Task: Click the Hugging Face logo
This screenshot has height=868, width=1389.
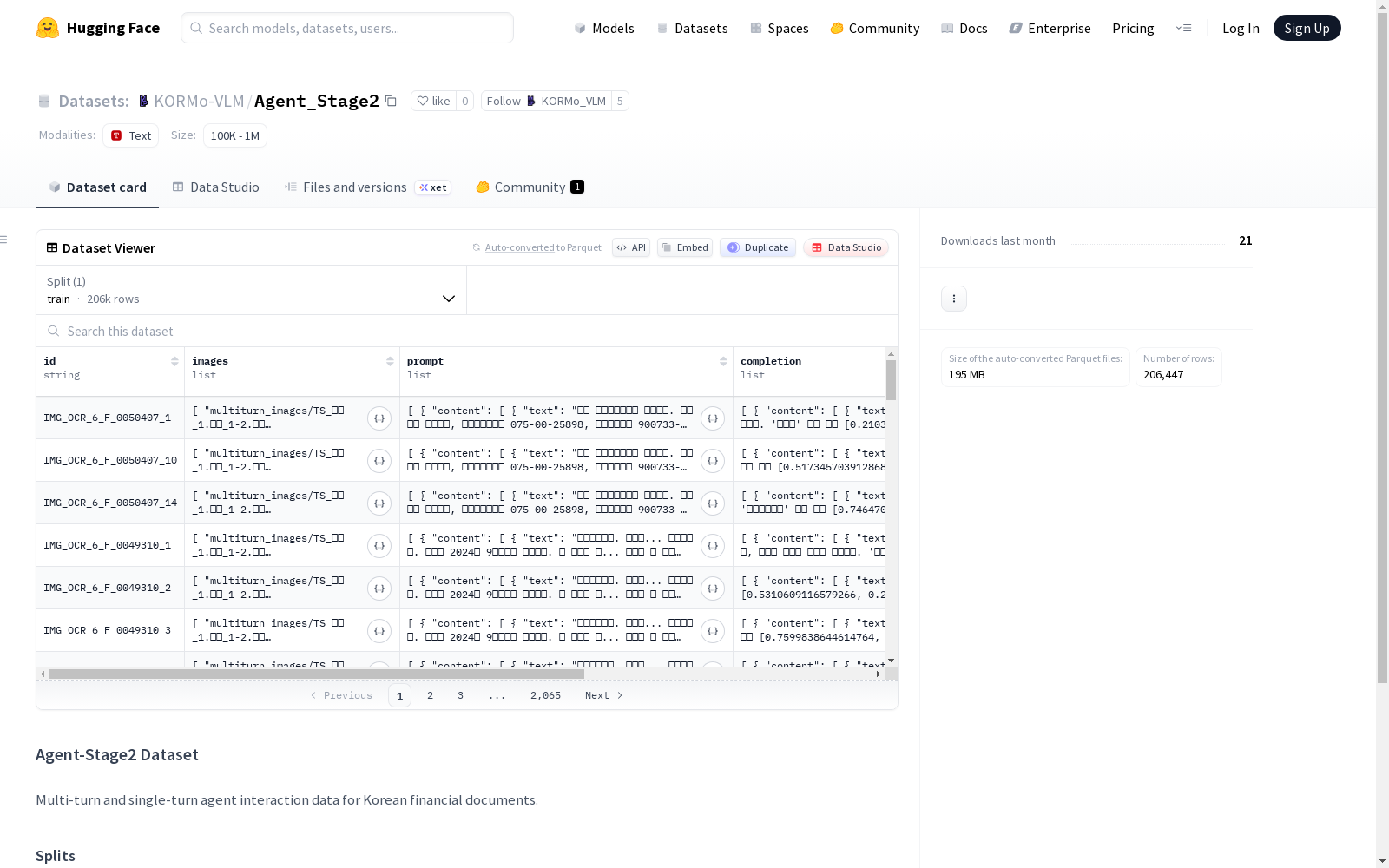Action: point(98,28)
